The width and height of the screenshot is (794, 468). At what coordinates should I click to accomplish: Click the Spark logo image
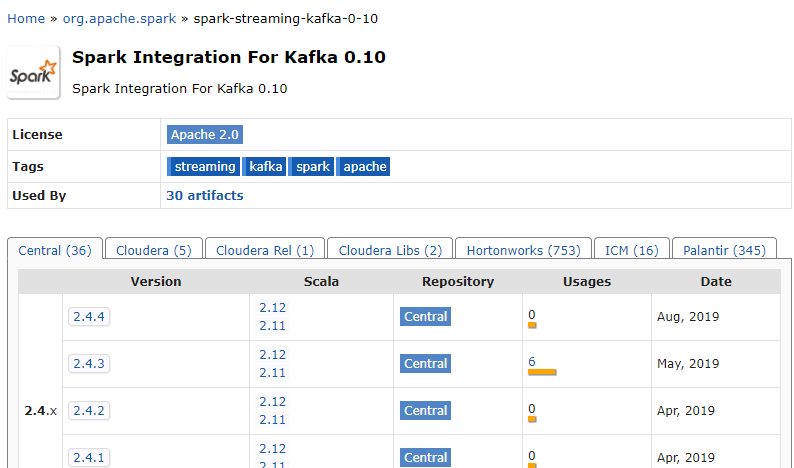(x=33, y=72)
